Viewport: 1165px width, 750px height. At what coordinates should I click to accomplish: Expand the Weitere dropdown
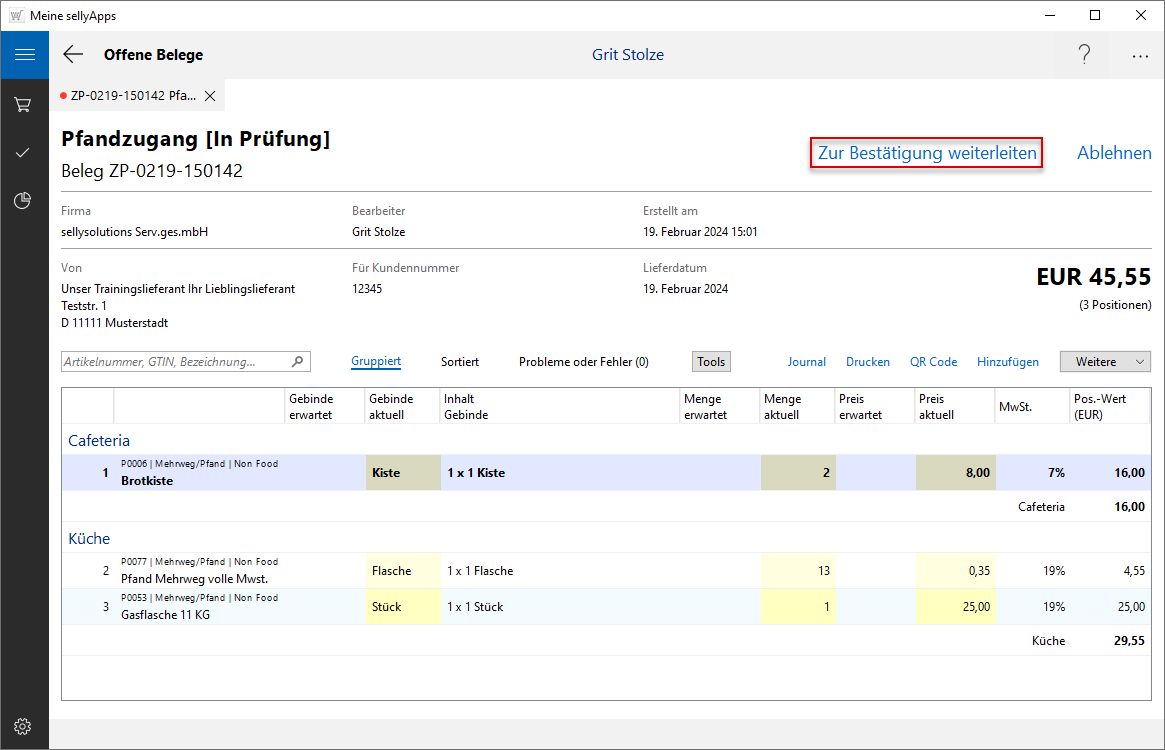click(x=1105, y=362)
